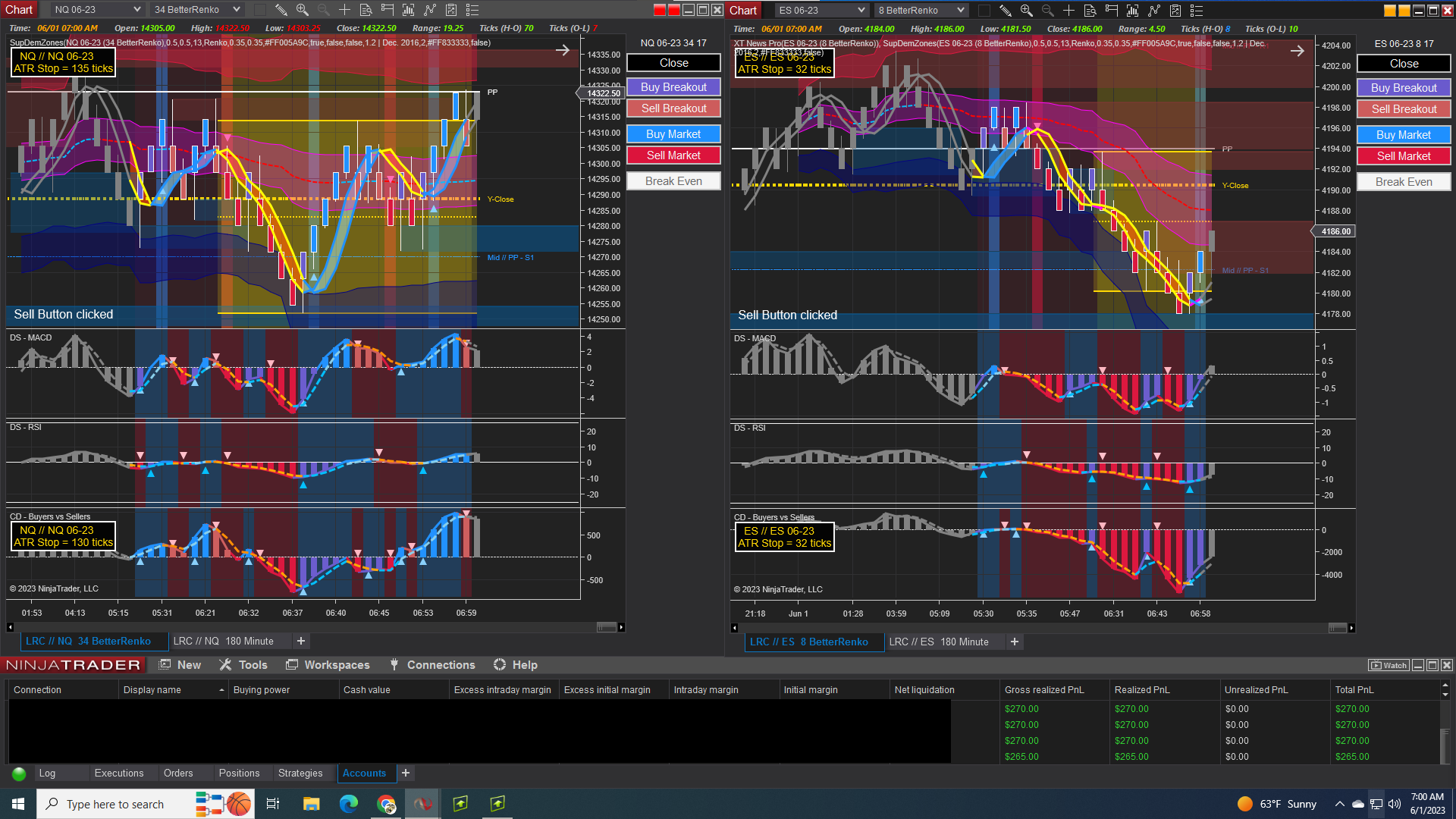
Task: Select crosshair cursor in ES chart toolbar
Action: [1068, 11]
